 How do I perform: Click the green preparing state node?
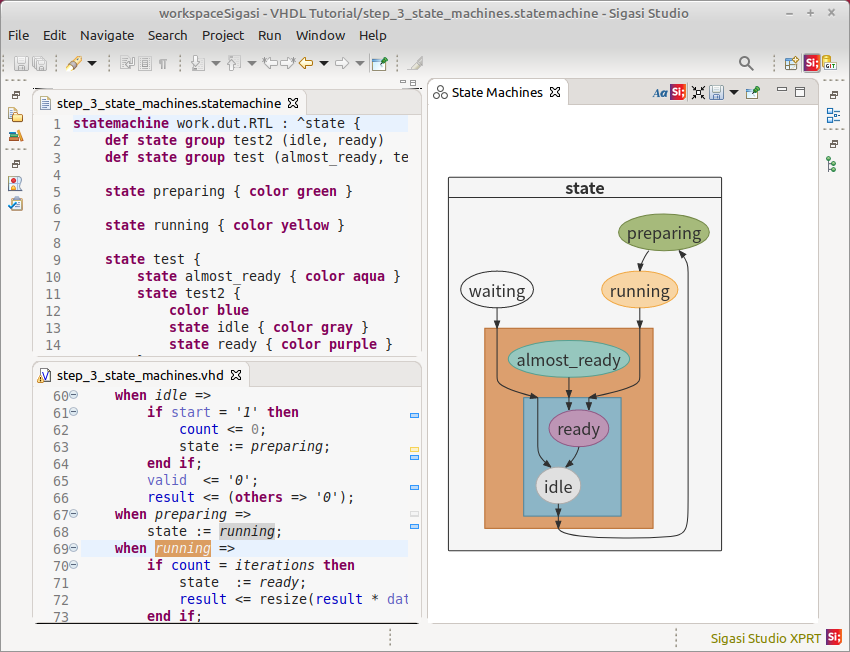(664, 233)
